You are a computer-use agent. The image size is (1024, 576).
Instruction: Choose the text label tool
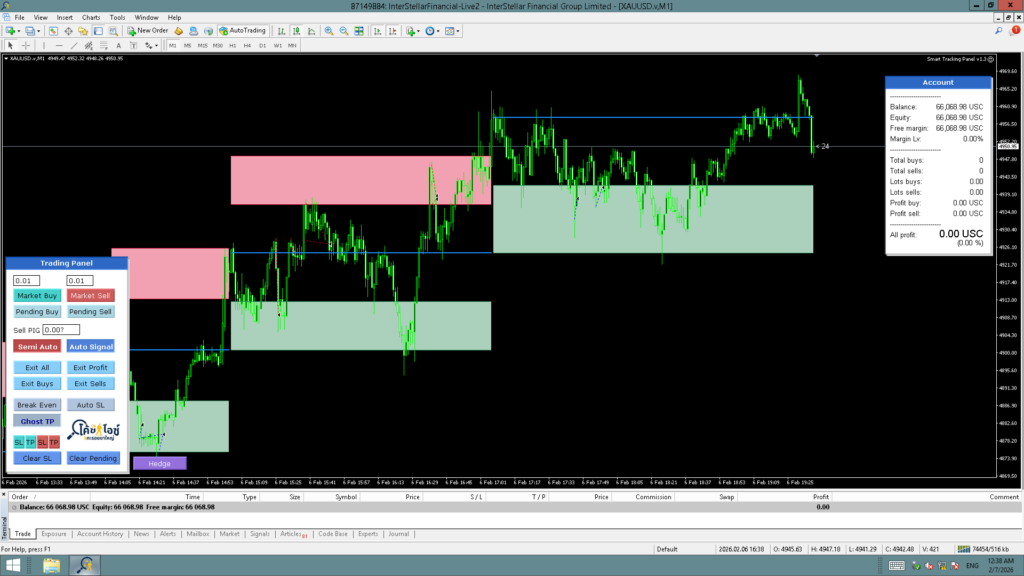119,45
